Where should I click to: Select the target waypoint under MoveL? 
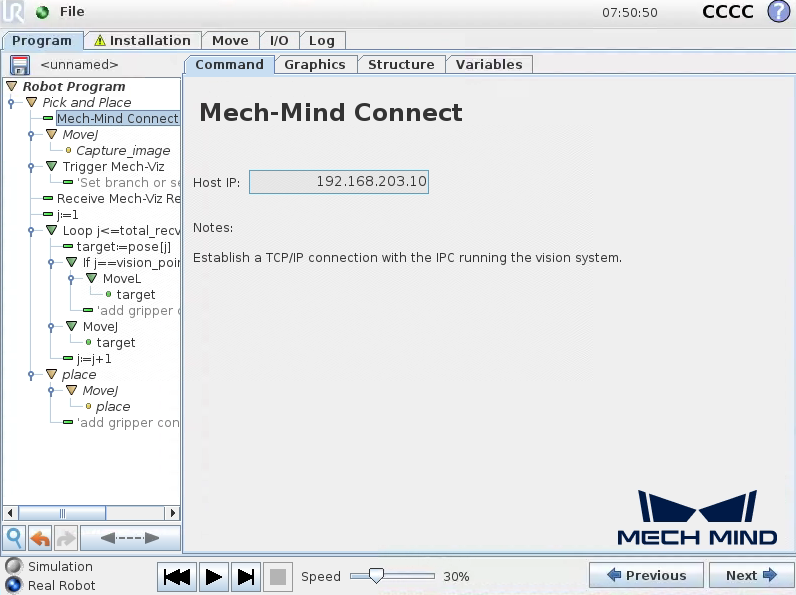pyautogui.click(x=136, y=294)
